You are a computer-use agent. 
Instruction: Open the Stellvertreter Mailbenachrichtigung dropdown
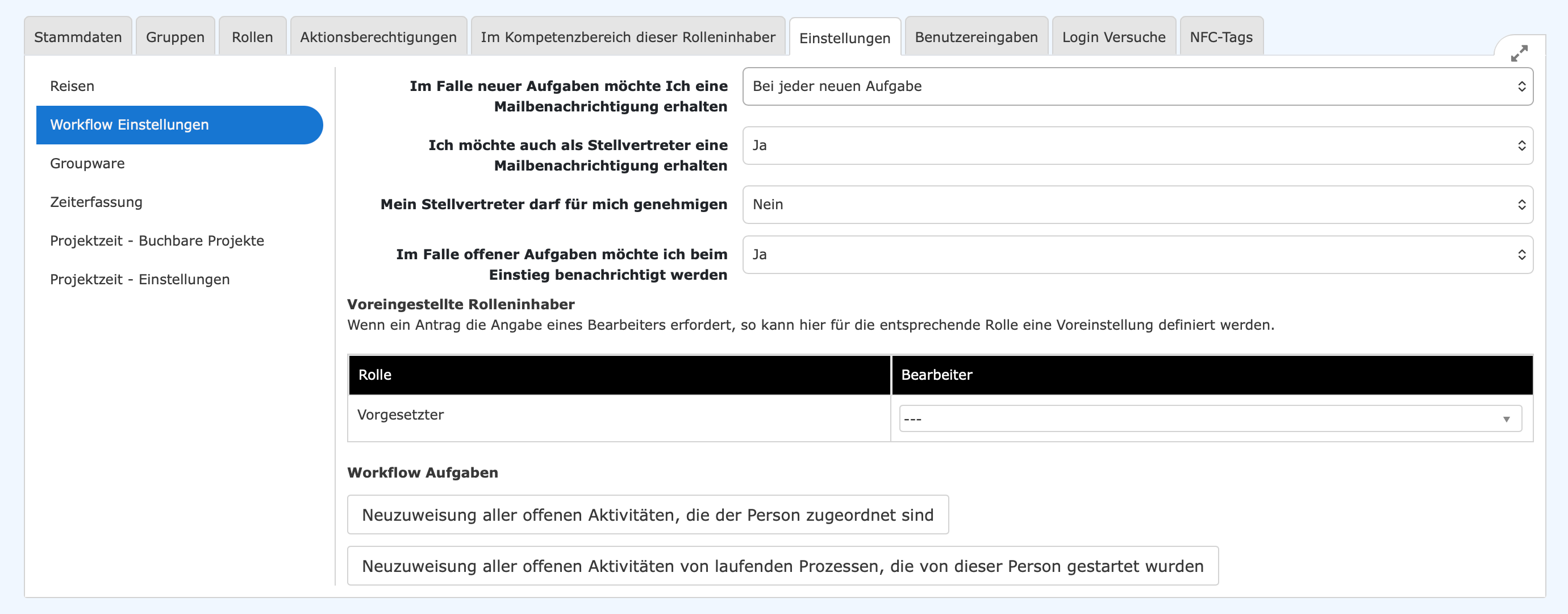click(x=1137, y=145)
